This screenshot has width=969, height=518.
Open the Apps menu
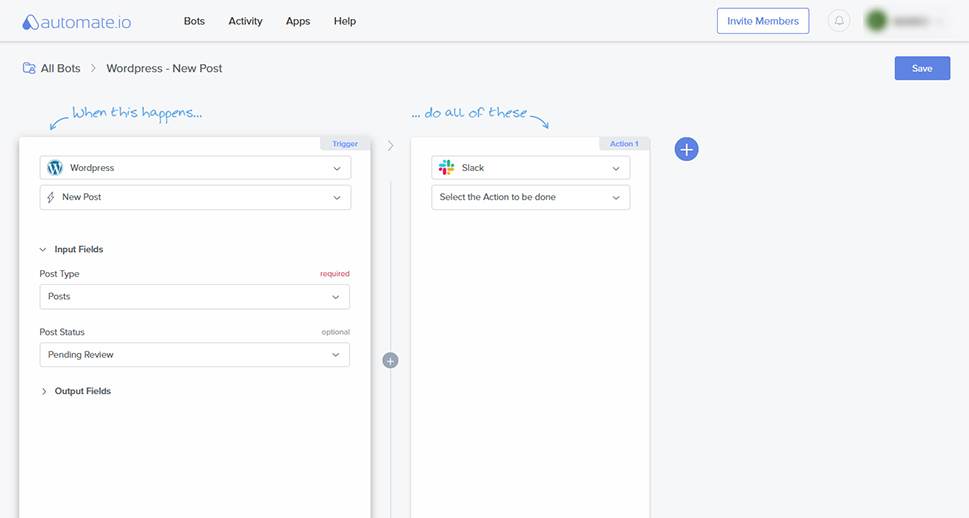pyautogui.click(x=298, y=21)
